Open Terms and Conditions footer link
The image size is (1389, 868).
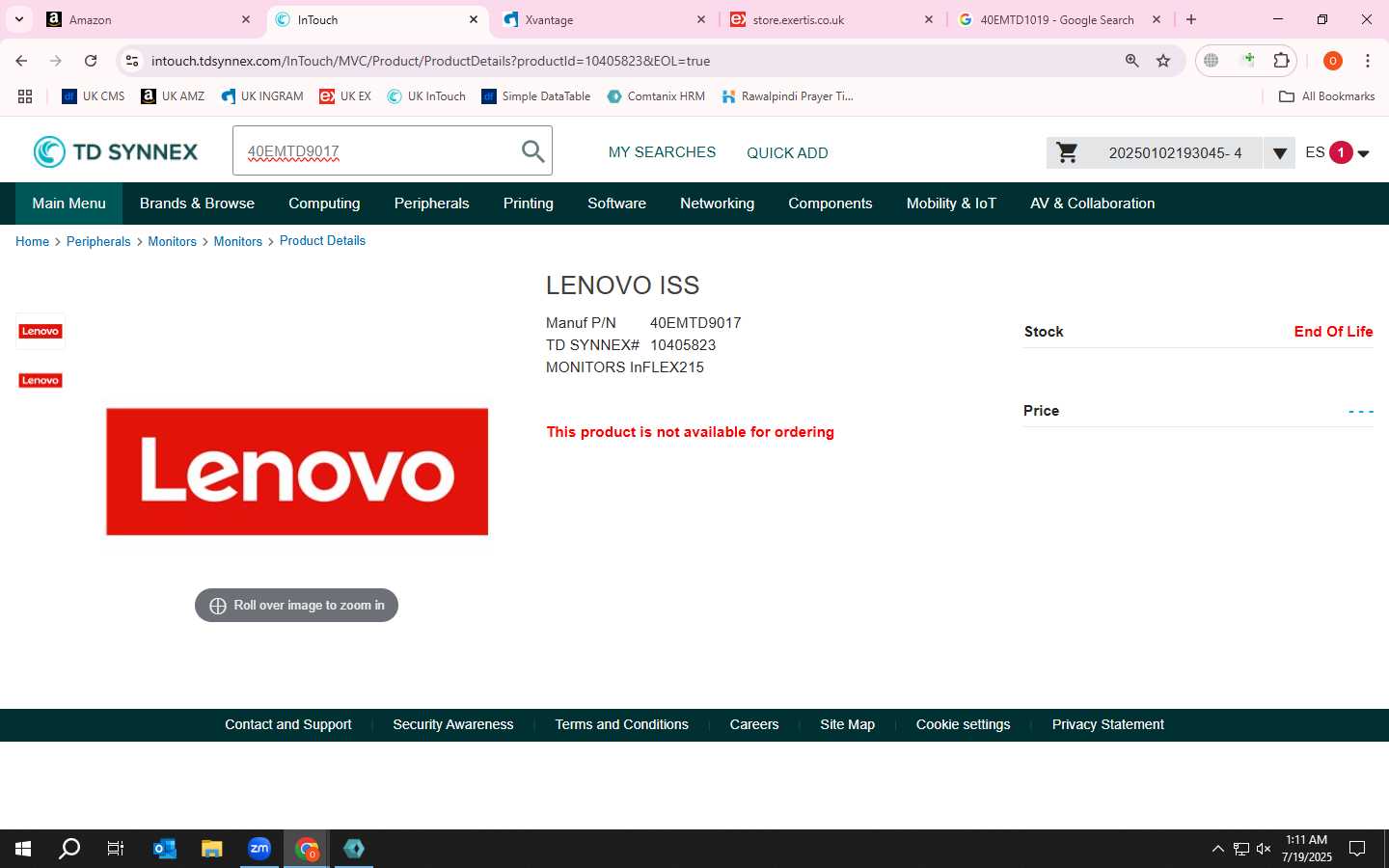[621, 724]
